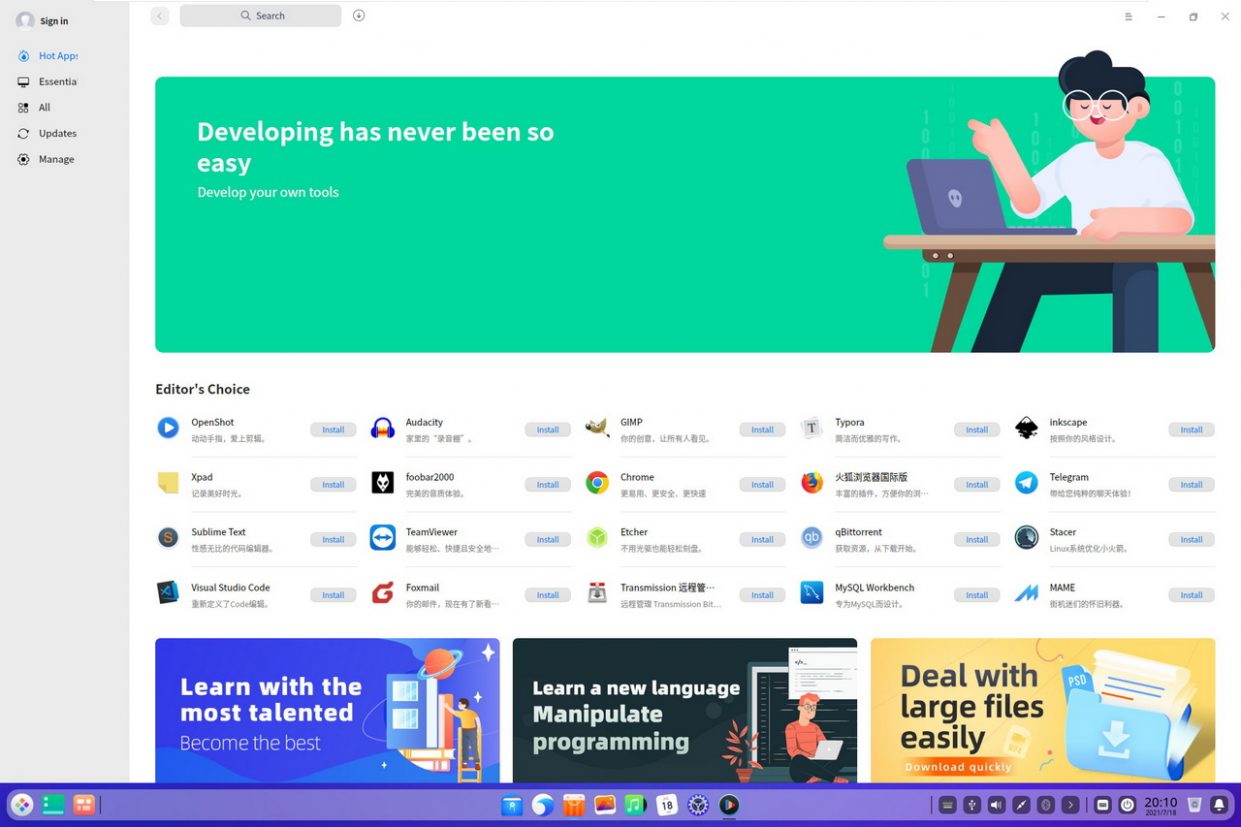Open the 'Deal with large files easily' banner
Screen dimensions: 1241x827
(x=1042, y=710)
